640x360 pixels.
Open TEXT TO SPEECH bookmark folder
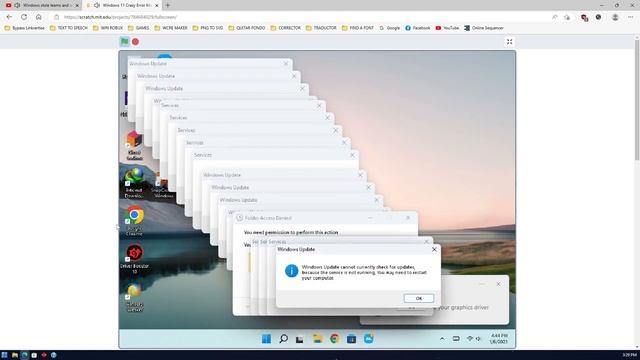pyautogui.click(x=69, y=28)
